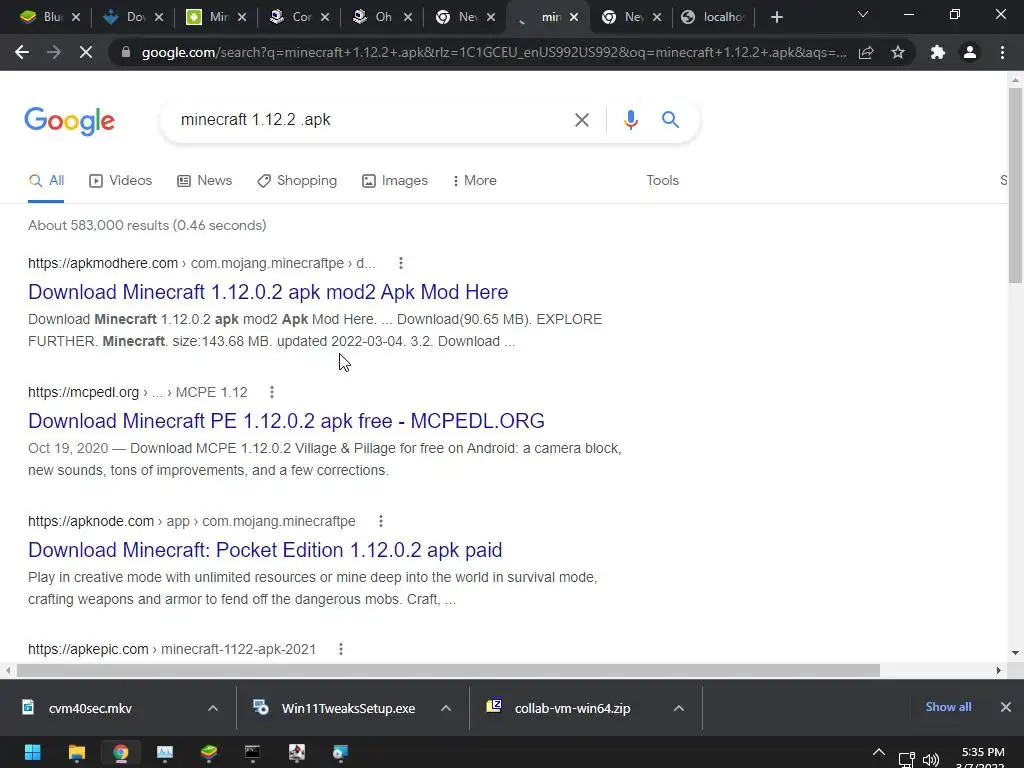Search by voice microphone icon

[630, 120]
